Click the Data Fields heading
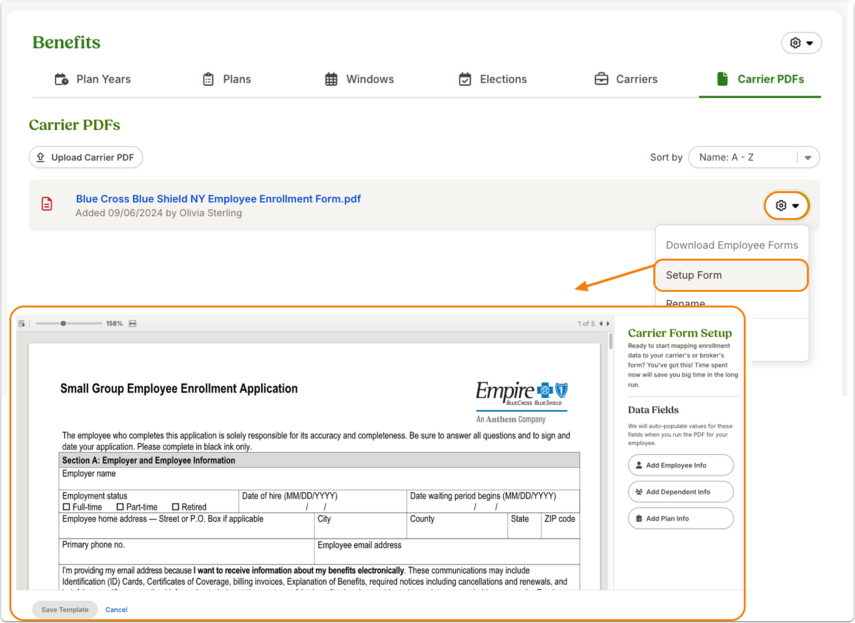 click(653, 409)
